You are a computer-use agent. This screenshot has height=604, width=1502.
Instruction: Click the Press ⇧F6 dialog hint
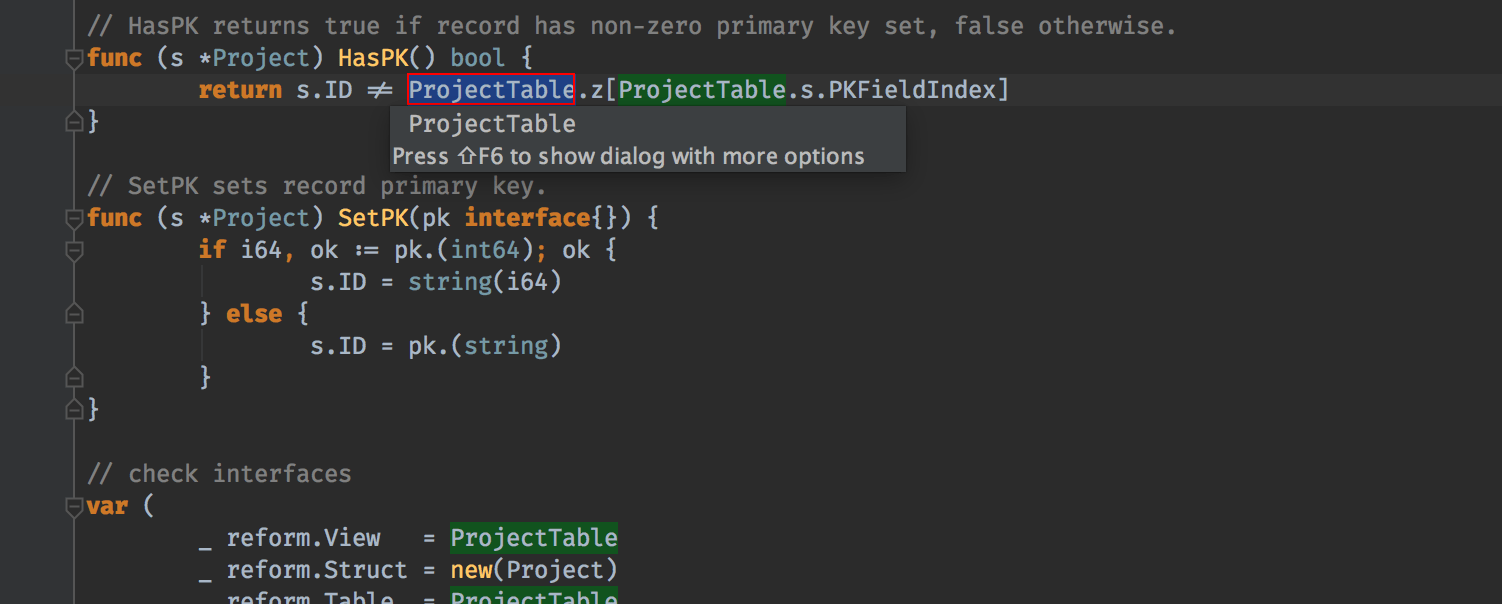628,157
